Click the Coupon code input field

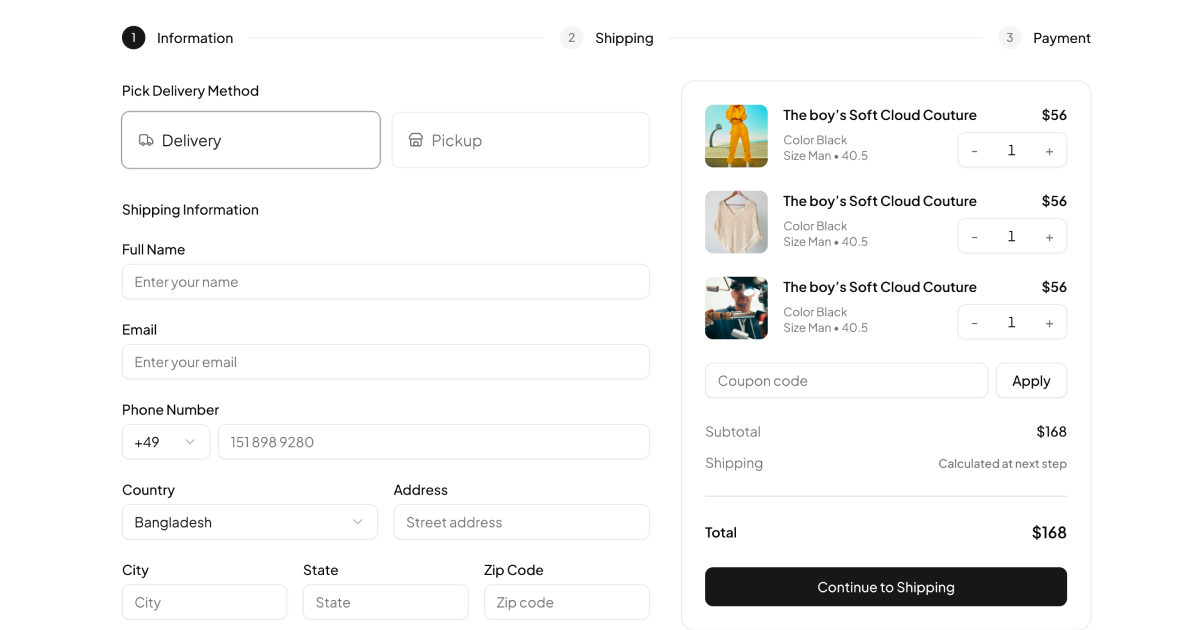click(x=846, y=380)
